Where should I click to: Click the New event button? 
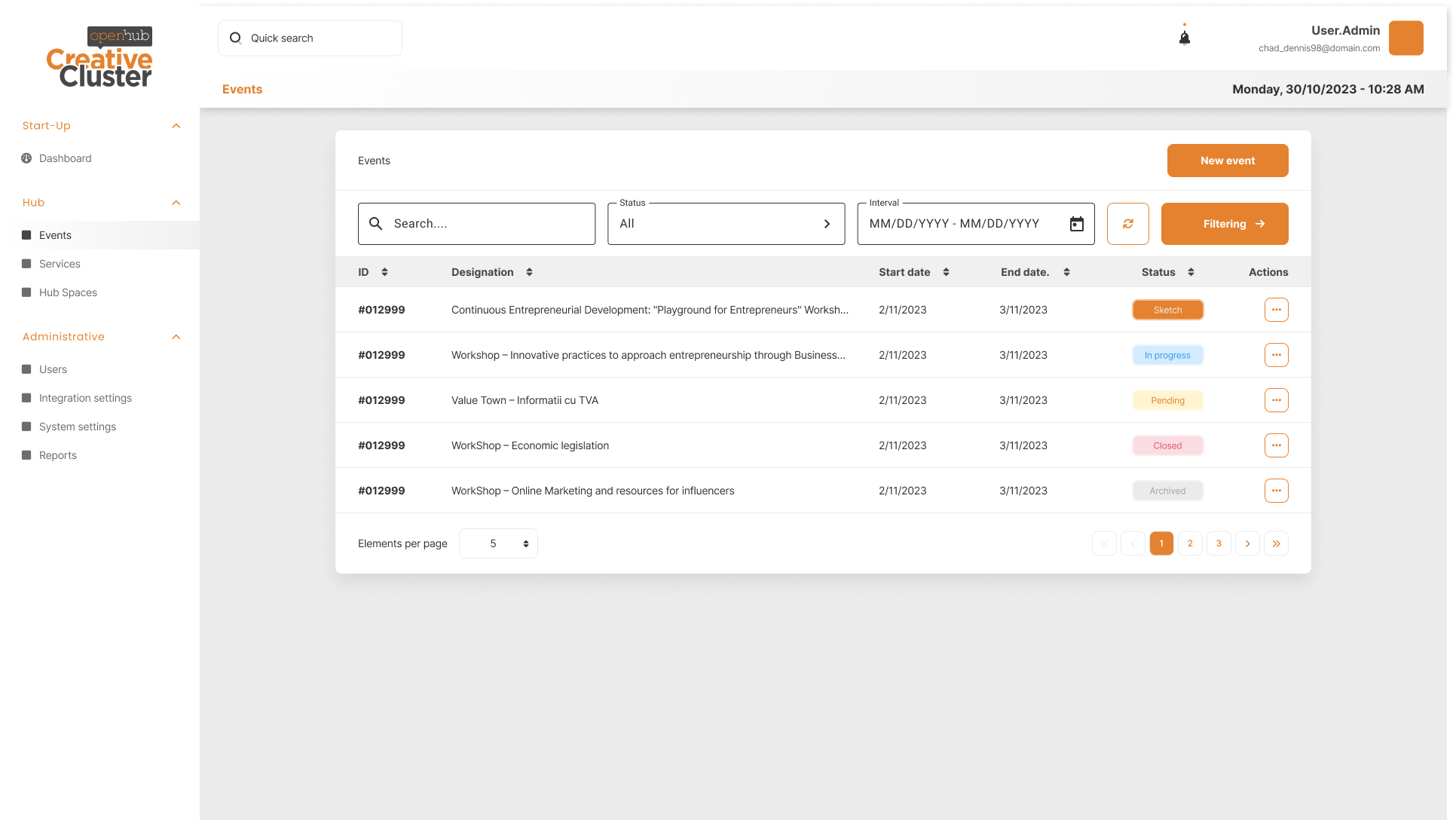point(1227,161)
